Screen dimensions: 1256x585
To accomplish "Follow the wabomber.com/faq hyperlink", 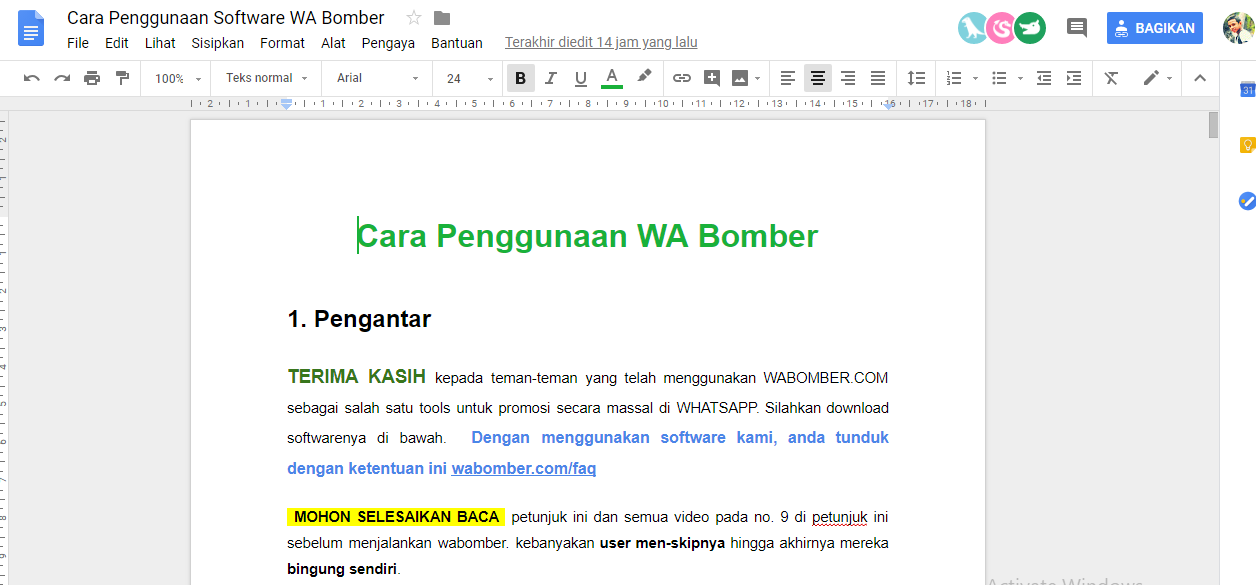I will [524, 468].
